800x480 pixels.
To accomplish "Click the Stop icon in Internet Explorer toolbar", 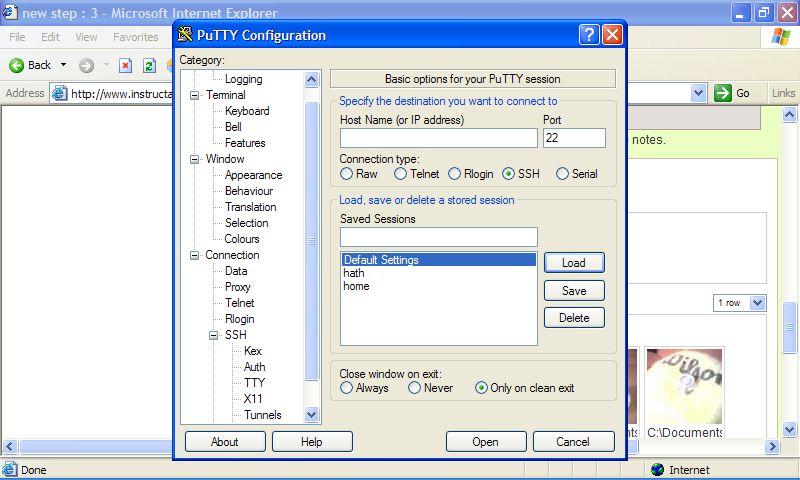I will click(x=125, y=65).
